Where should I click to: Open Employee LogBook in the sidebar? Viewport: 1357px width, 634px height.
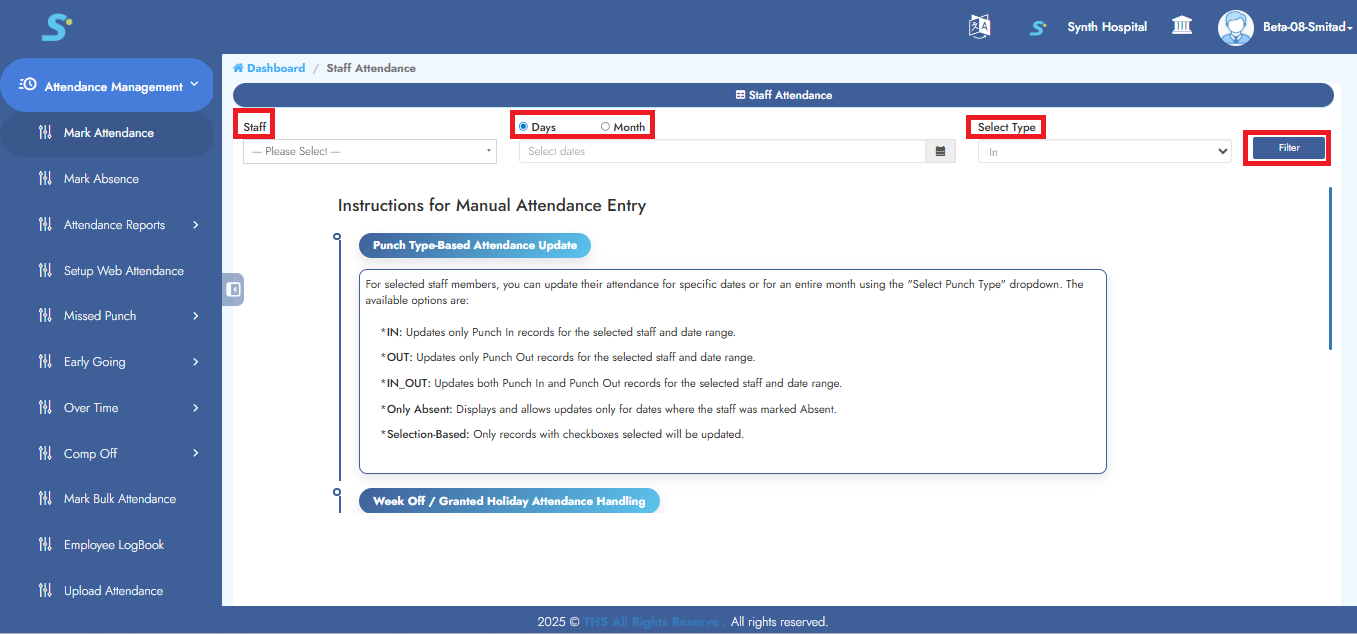pyautogui.click(x=113, y=545)
